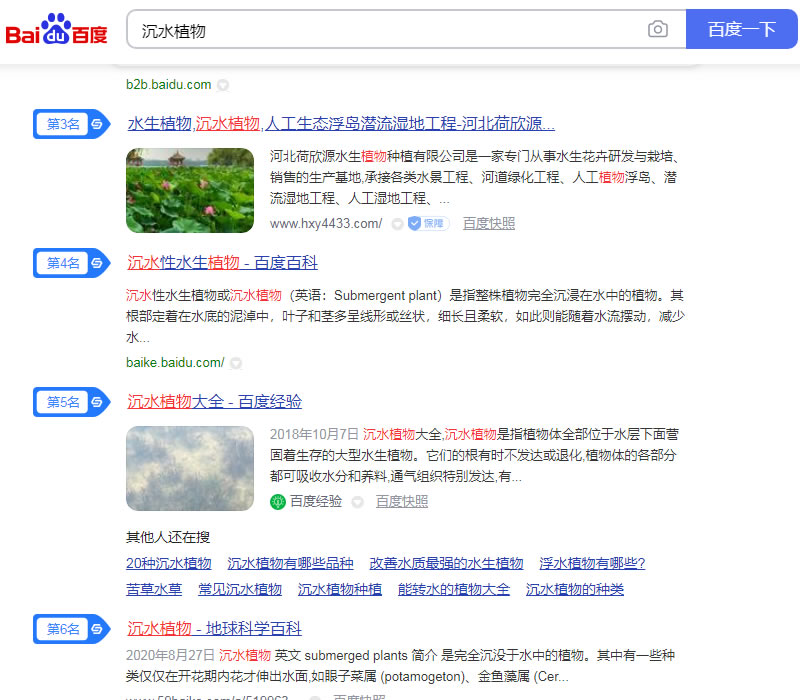Click the 2020年8月27日 date text
This screenshot has width=800, height=700.
pyautogui.click(x=170, y=655)
